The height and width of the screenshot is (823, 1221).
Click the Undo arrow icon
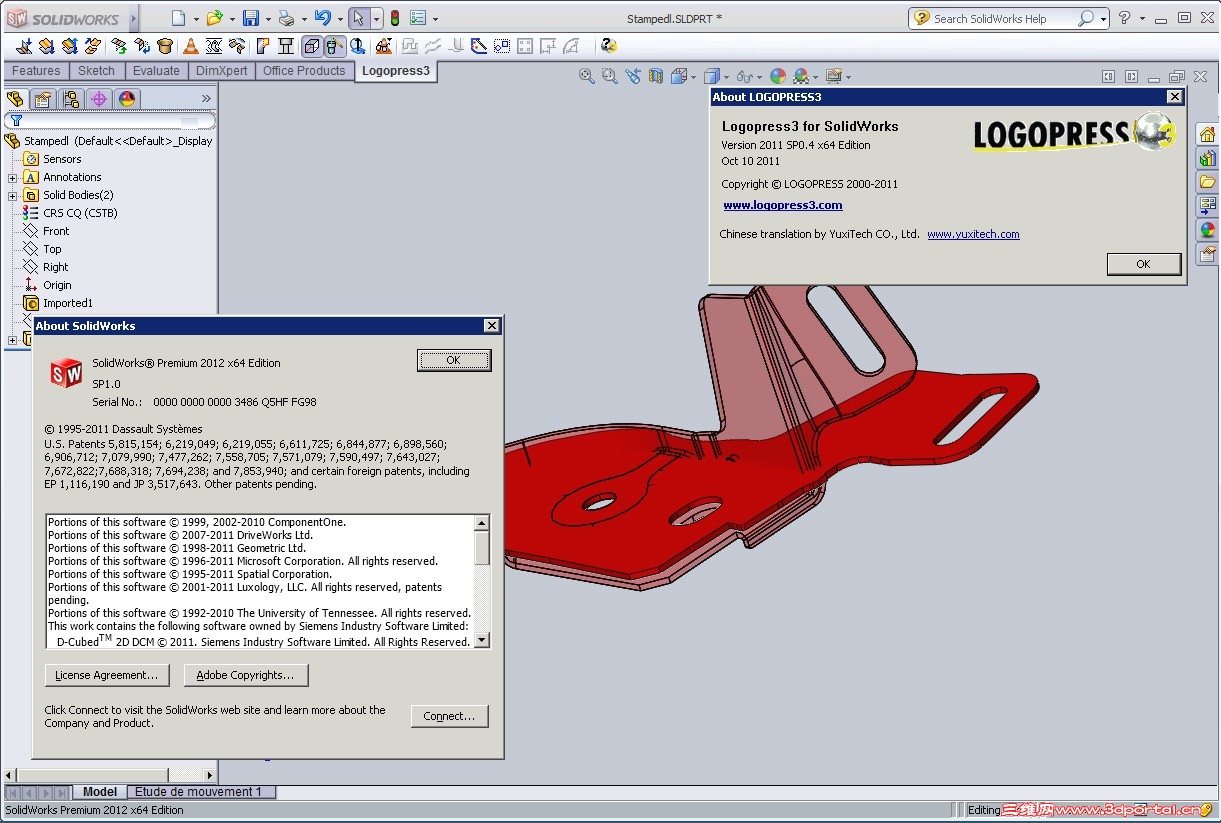(321, 18)
